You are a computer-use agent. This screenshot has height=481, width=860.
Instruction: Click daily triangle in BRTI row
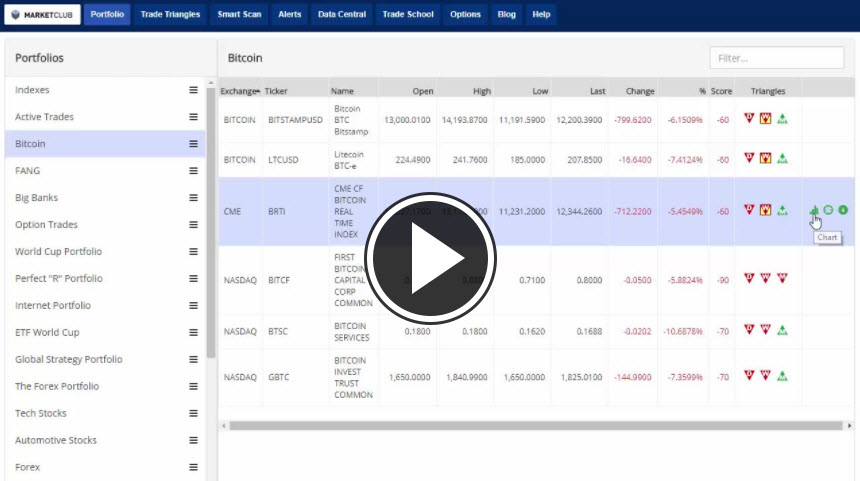749,210
